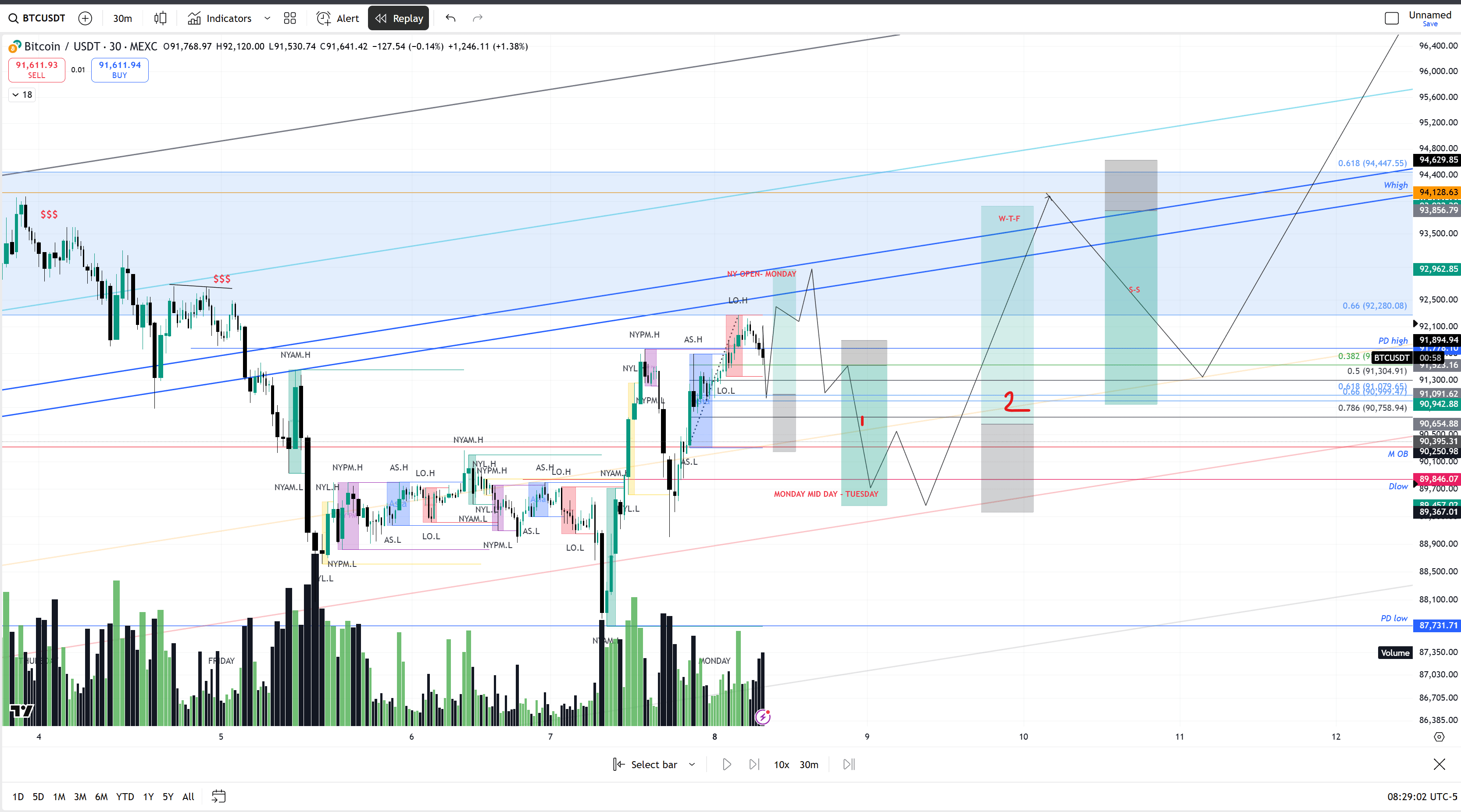The width and height of the screenshot is (1461, 812).
Task: Open the go-to-date calendar icon
Action: tap(218, 796)
